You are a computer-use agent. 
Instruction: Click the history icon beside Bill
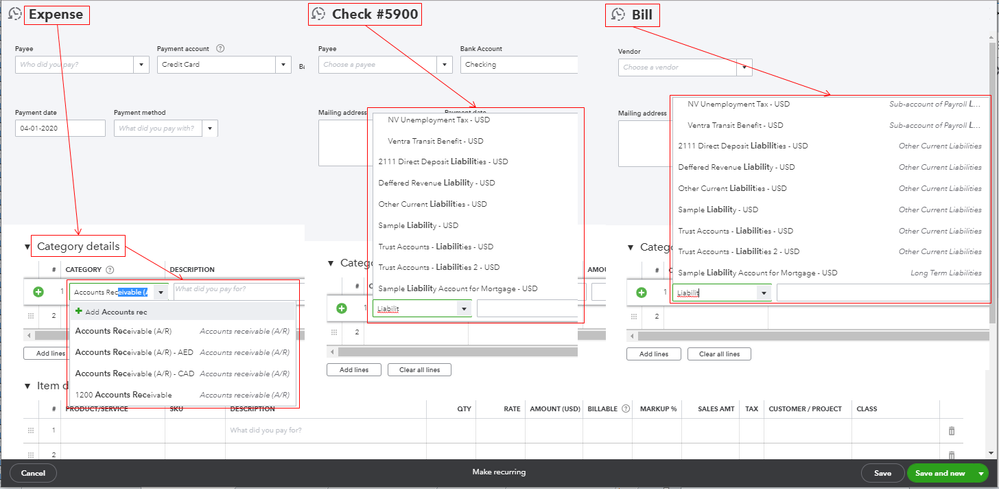pyautogui.click(x=617, y=15)
